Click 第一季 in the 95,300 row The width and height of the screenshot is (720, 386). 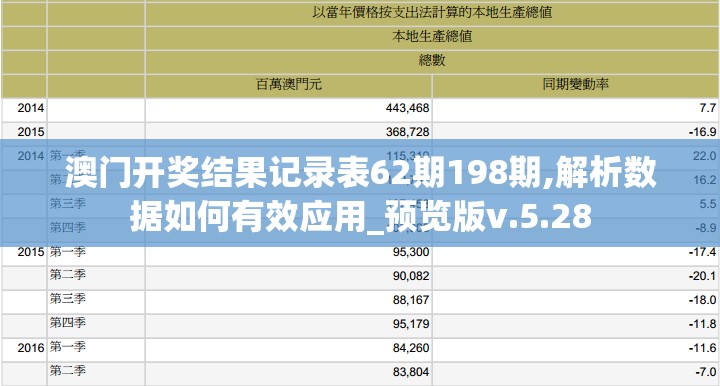tap(68, 252)
